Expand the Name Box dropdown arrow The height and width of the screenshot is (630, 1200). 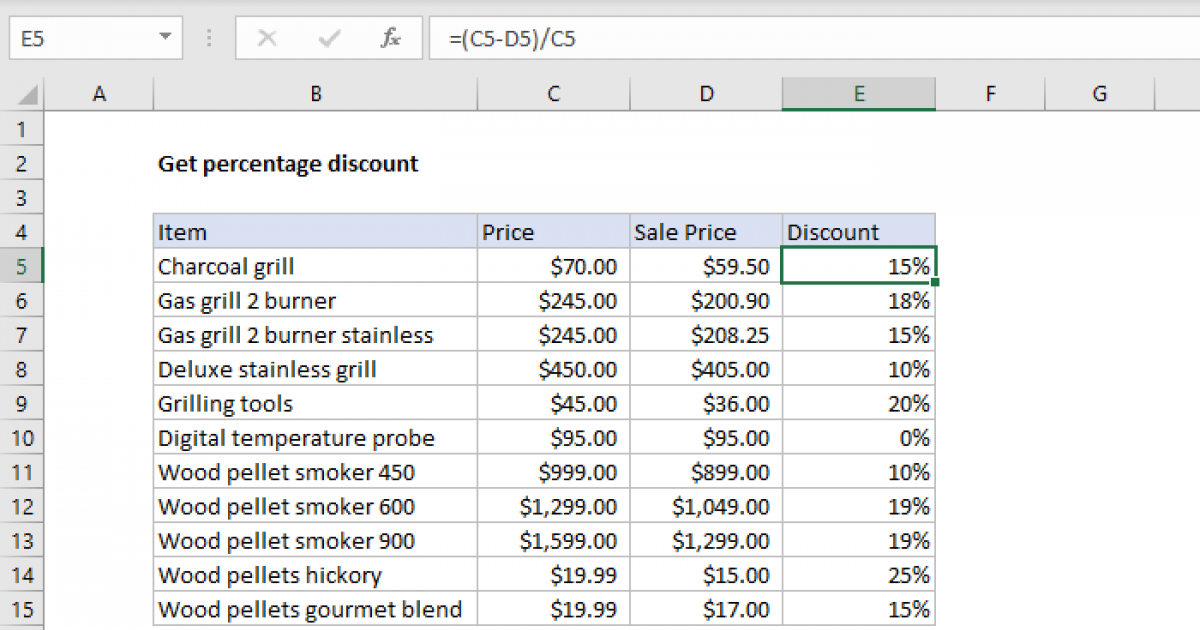click(x=165, y=39)
